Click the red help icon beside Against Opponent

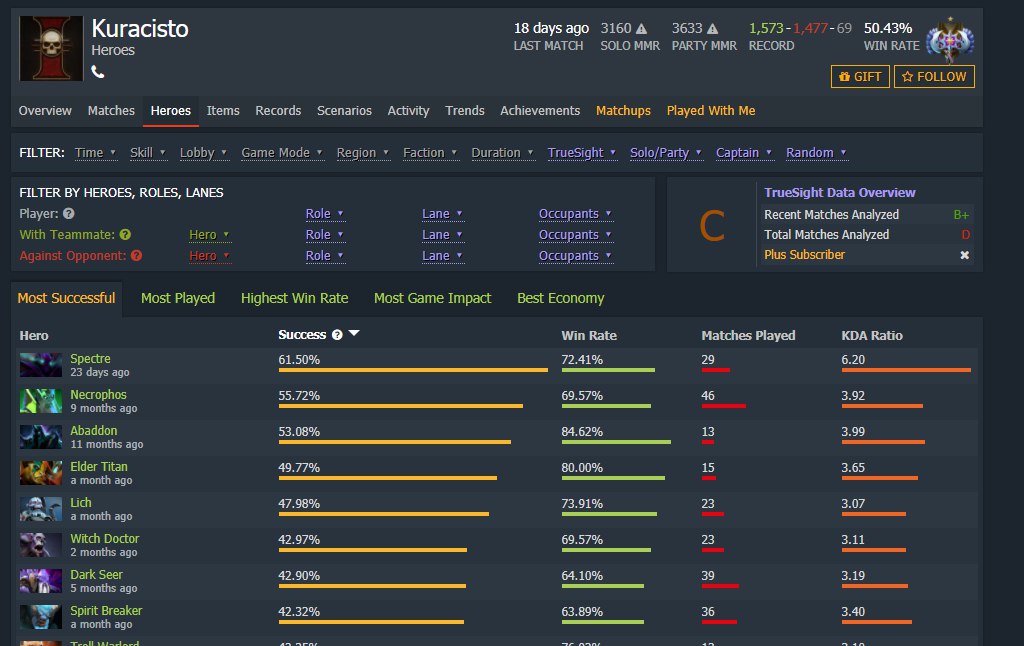point(136,256)
